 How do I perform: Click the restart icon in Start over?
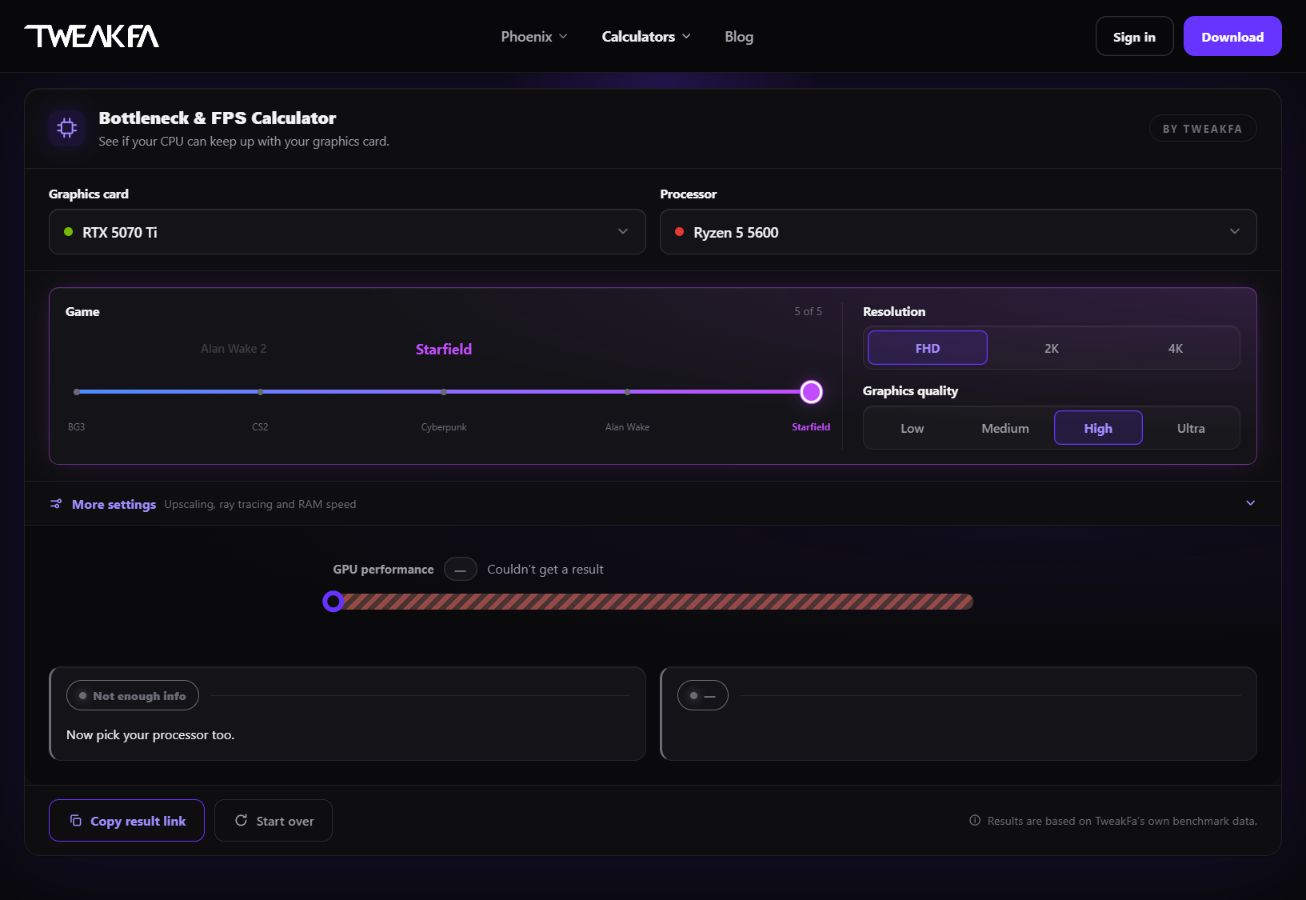[241, 820]
